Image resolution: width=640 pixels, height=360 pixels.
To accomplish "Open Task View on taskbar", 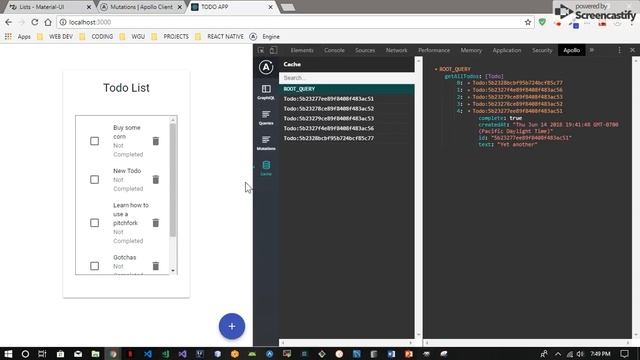I will (x=42, y=354).
